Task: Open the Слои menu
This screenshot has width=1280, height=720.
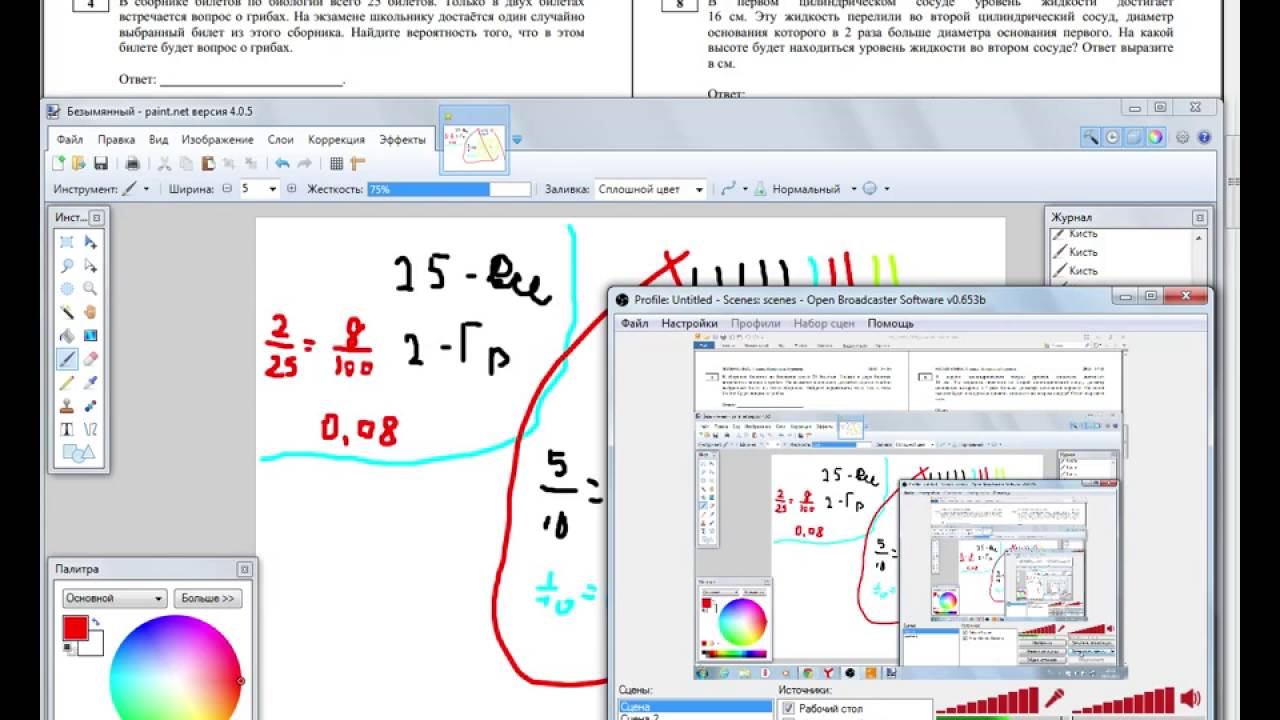Action: 281,140
